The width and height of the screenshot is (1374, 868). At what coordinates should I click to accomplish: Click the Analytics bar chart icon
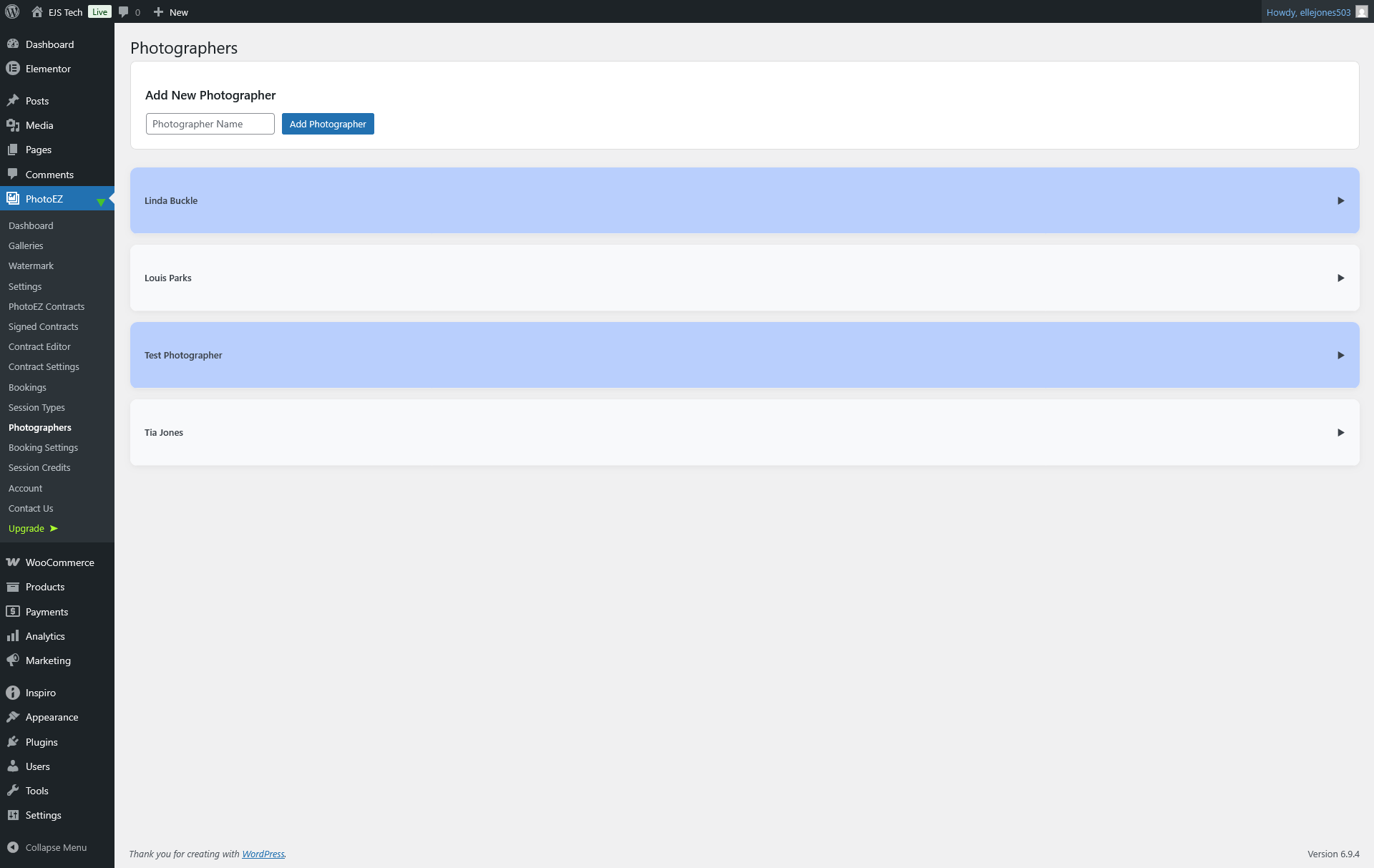13,636
